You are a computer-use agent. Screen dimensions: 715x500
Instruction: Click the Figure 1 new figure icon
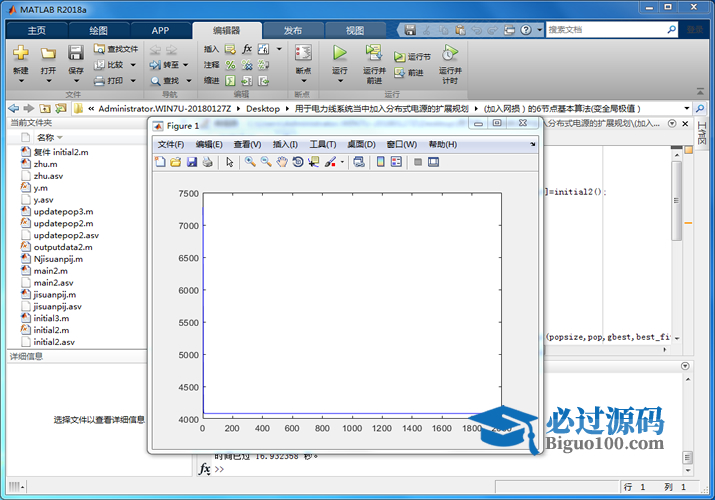coord(160,162)
